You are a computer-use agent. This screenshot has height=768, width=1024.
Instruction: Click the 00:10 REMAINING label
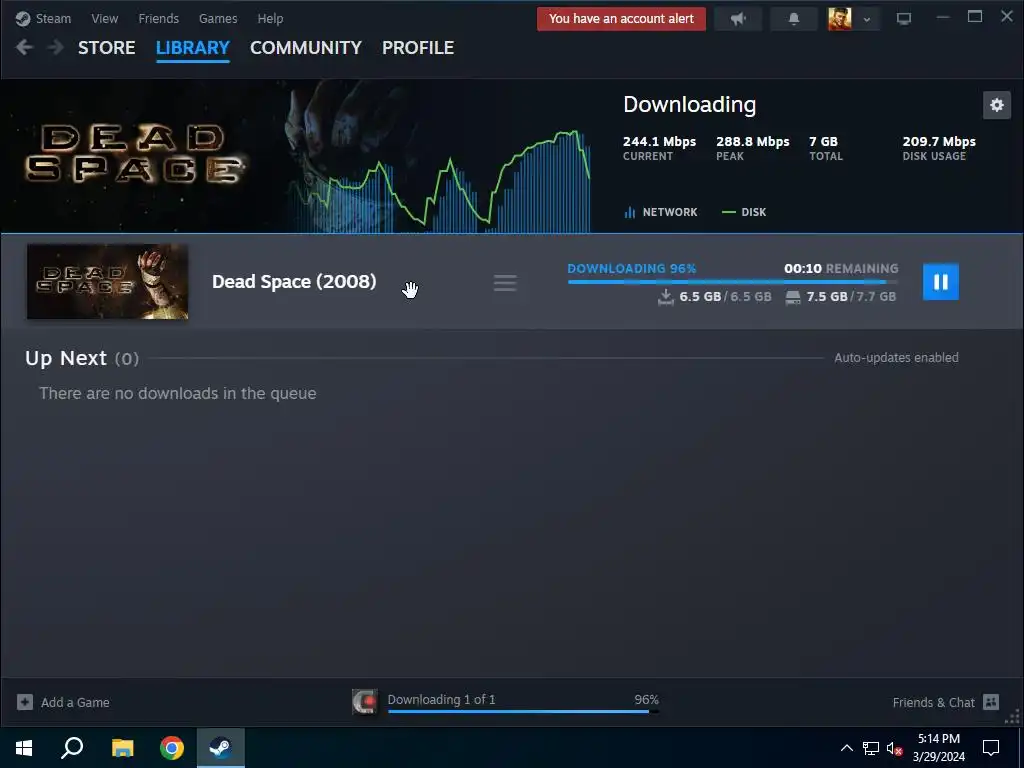pyautogui.click(x=841, y=268)
